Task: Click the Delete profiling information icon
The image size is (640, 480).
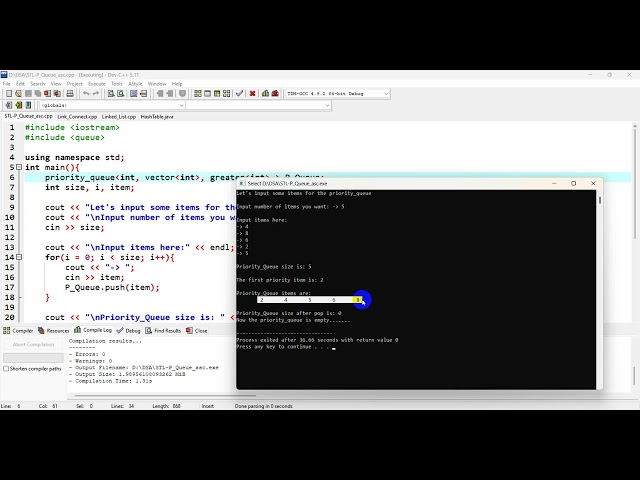Action: tap(275, 93)
